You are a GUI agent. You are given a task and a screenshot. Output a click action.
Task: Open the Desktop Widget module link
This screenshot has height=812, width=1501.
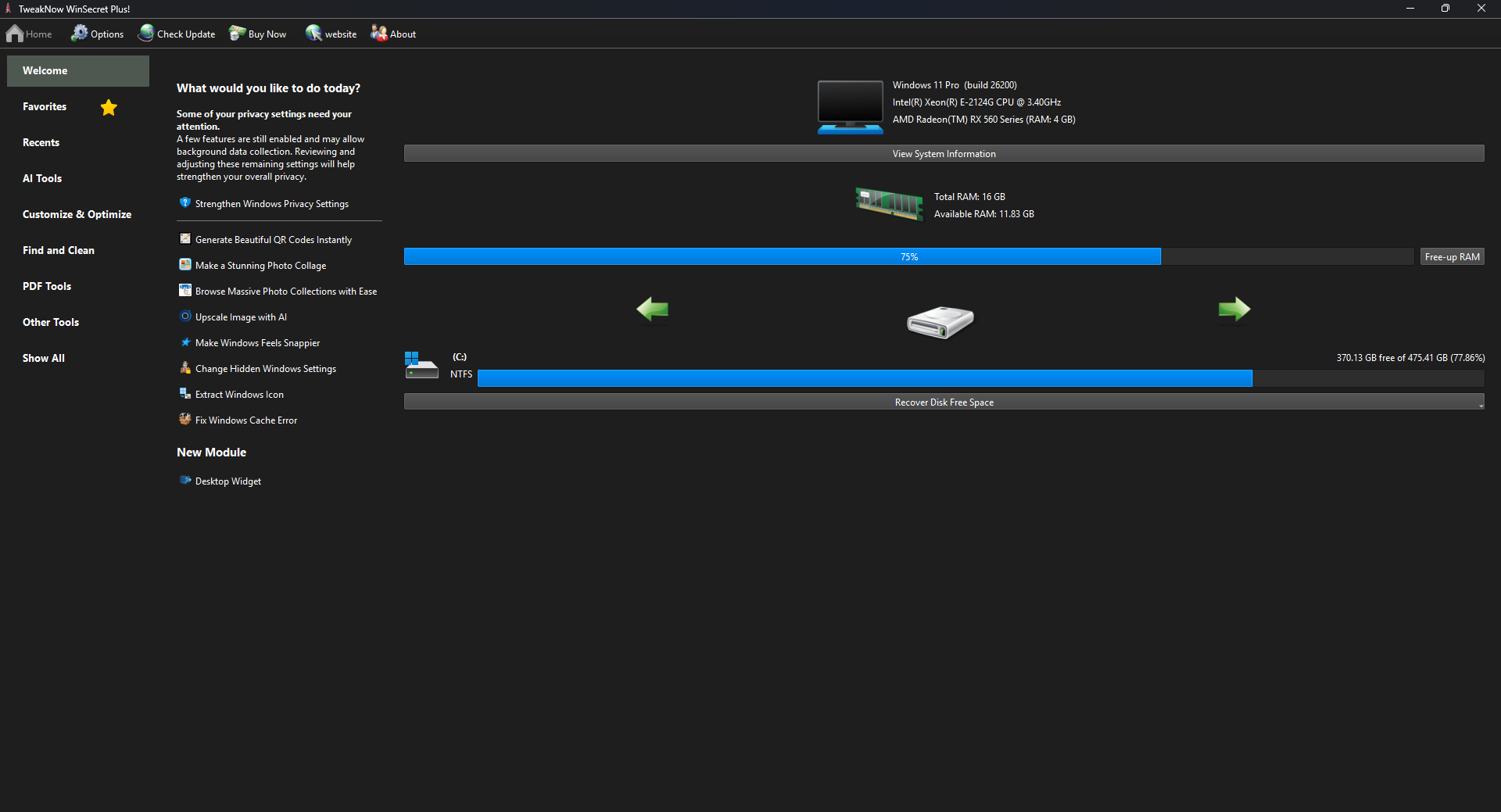[x=228, y=481]
